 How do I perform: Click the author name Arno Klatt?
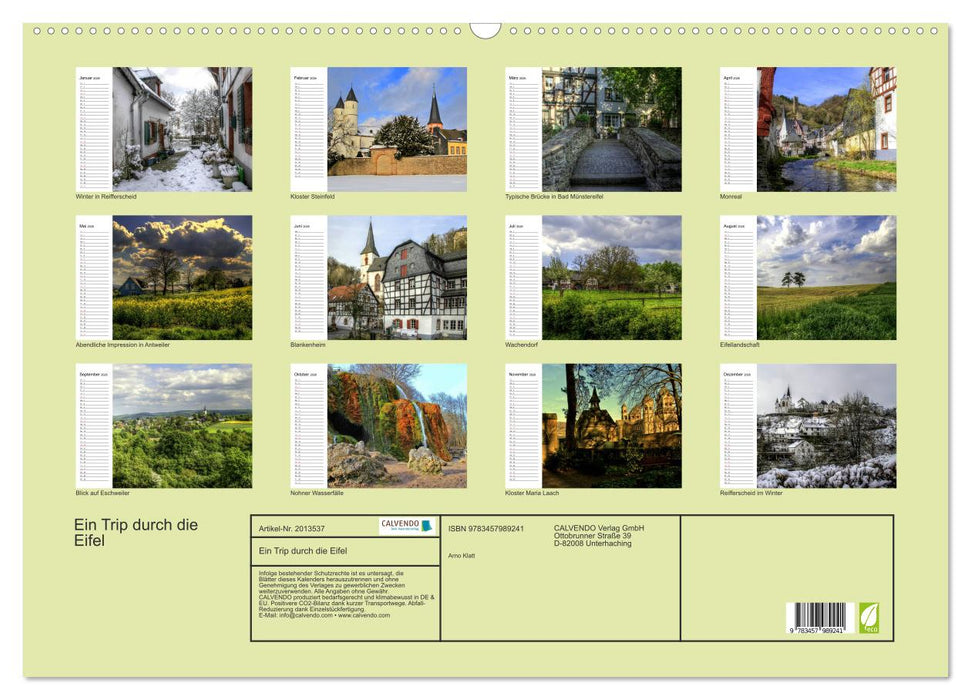point(462,555)
